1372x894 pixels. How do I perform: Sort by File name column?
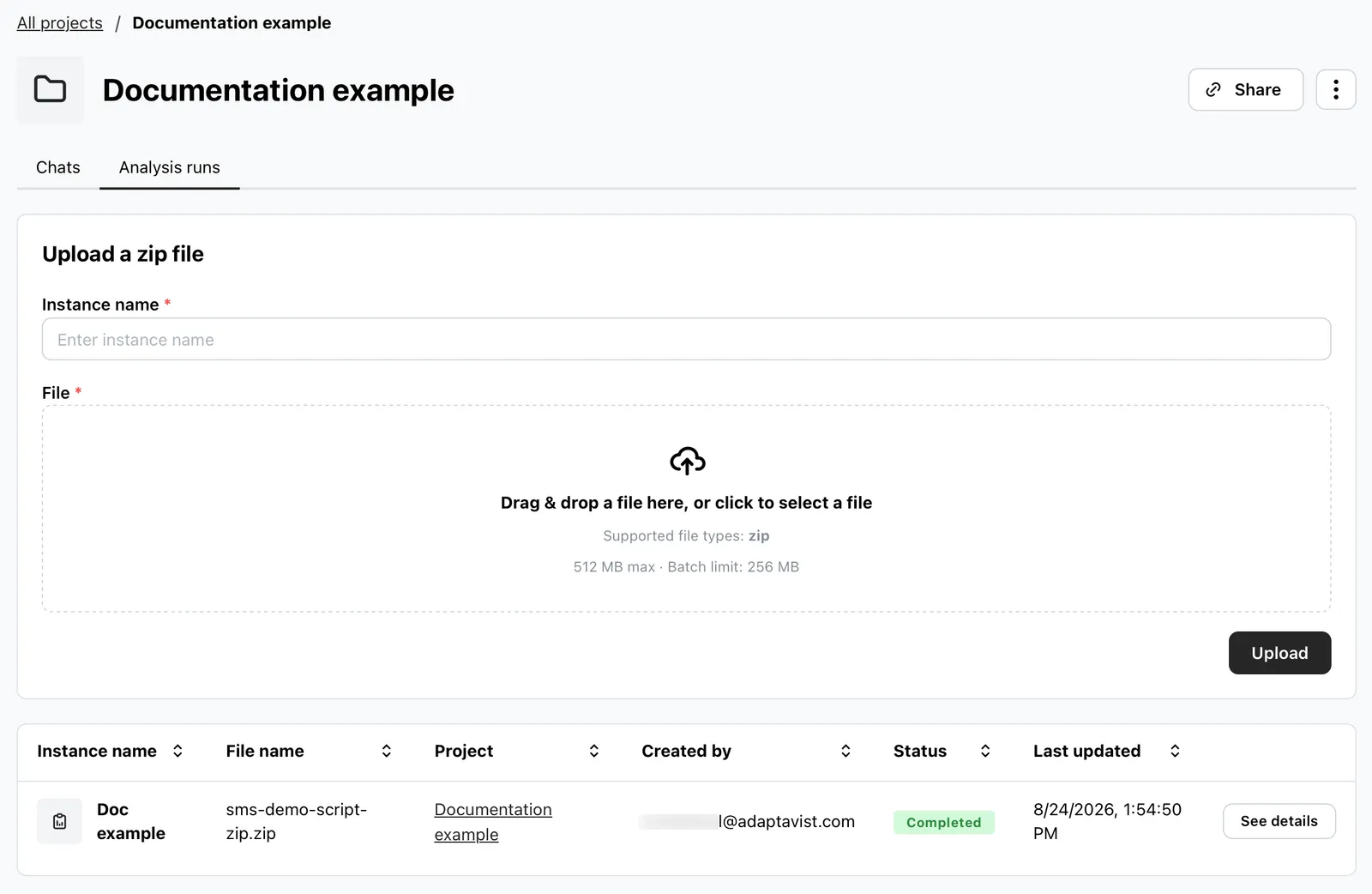pyautogui.click(x=387, y=751)
